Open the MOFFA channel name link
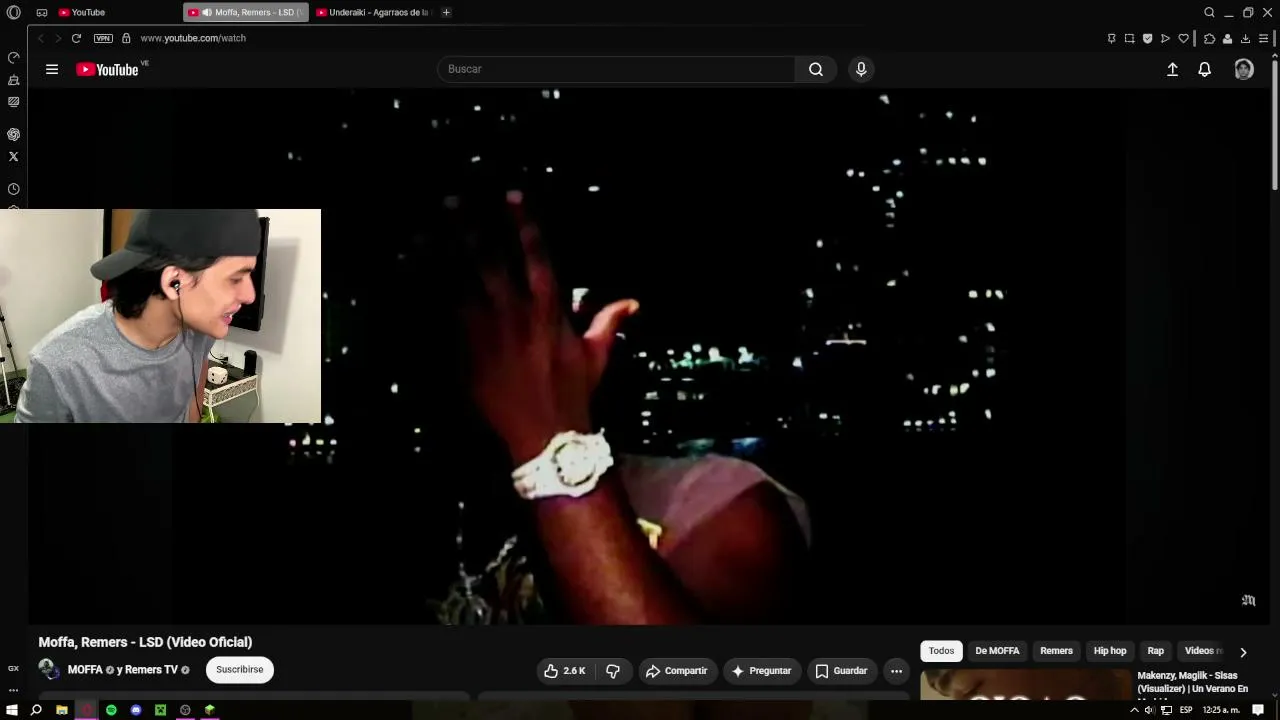This screenshot has width=1280, height=720. pos(85,670)
